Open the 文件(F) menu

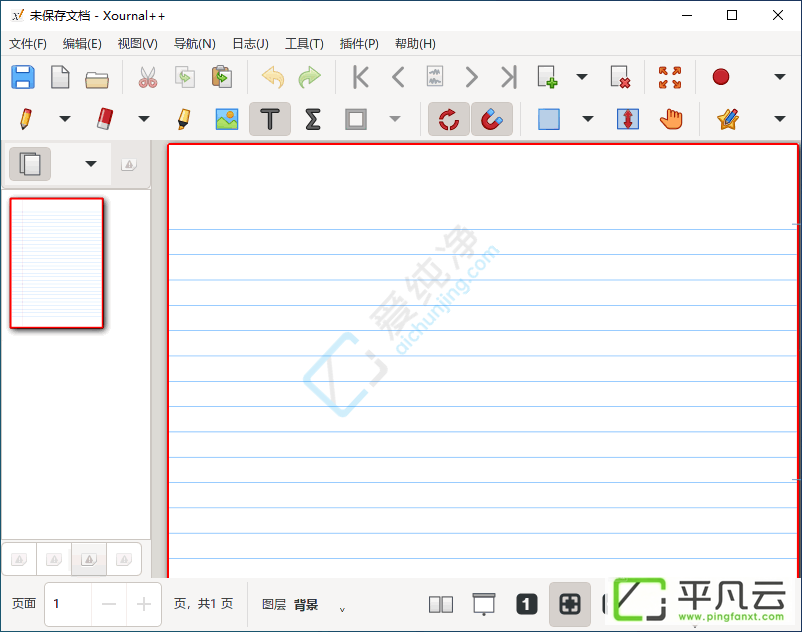pos(28,44)
